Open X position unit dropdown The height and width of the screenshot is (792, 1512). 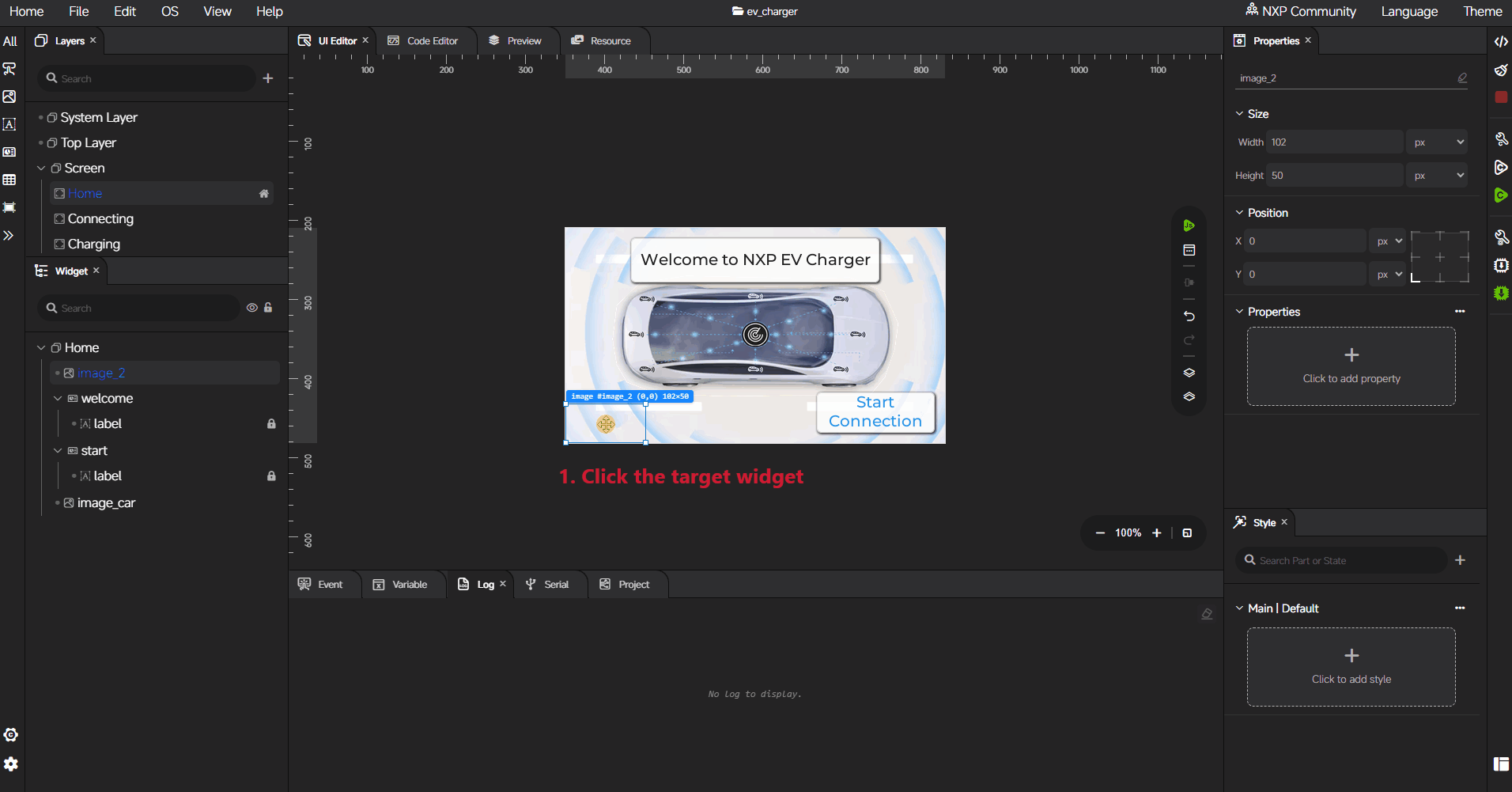(x=1388, y=241)
